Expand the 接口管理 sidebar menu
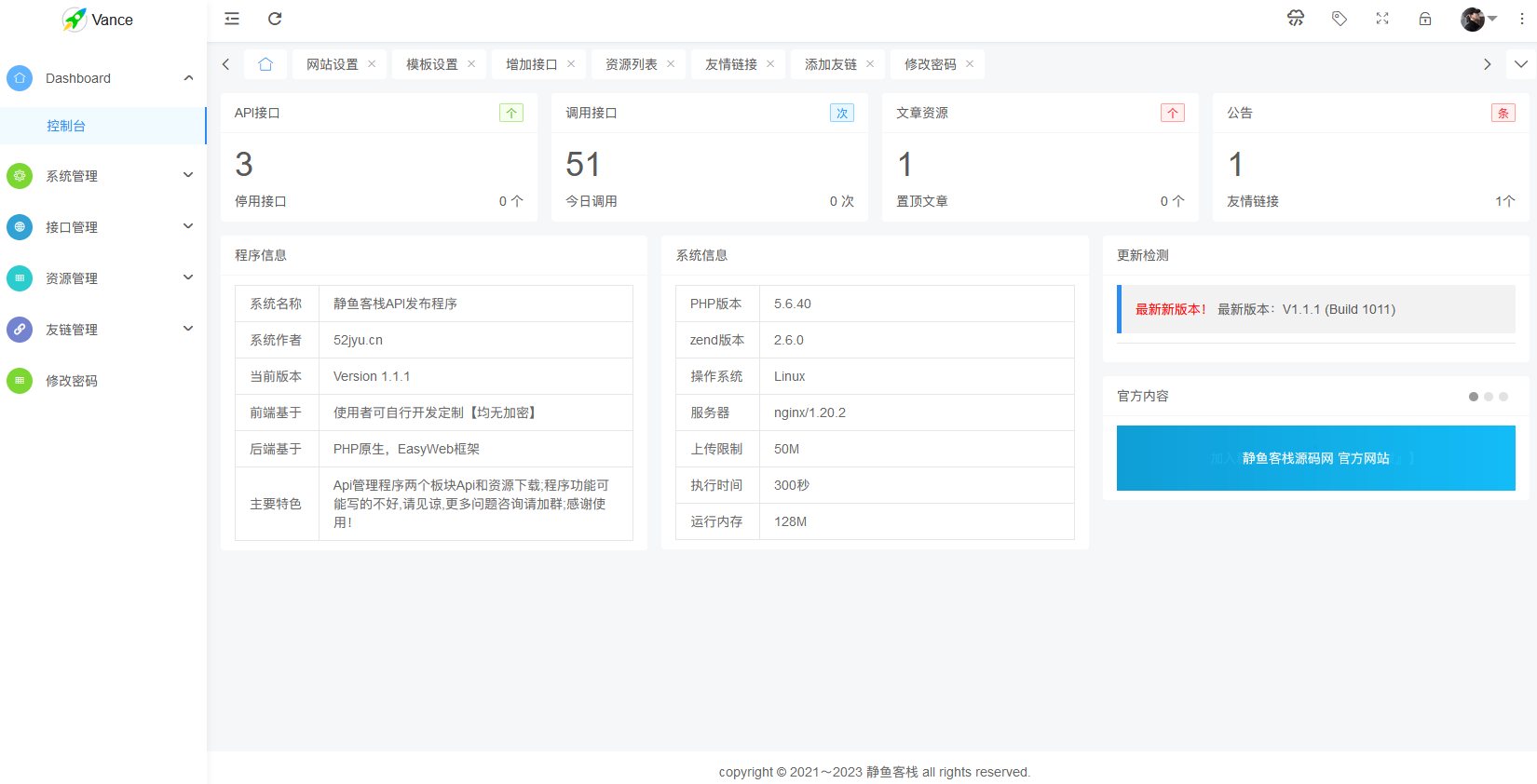 point(102,227)
